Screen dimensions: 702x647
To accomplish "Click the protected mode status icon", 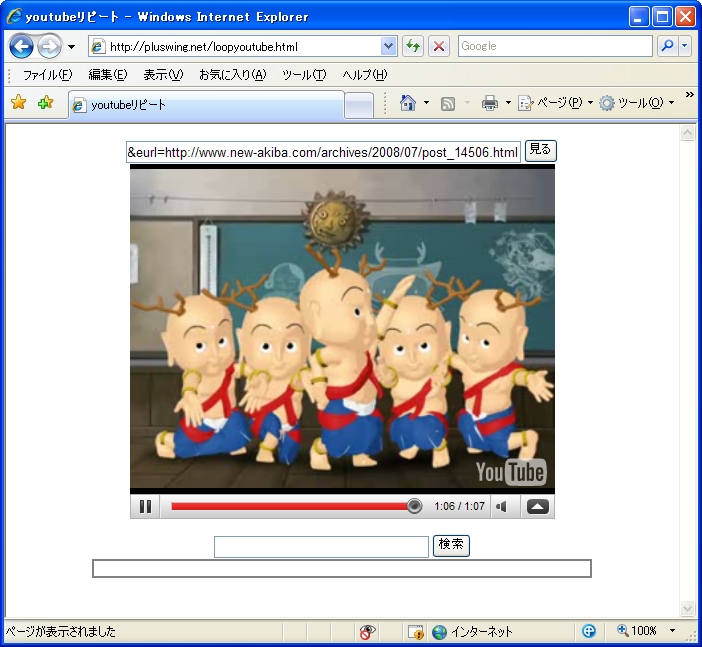I will tap(589, 631).
